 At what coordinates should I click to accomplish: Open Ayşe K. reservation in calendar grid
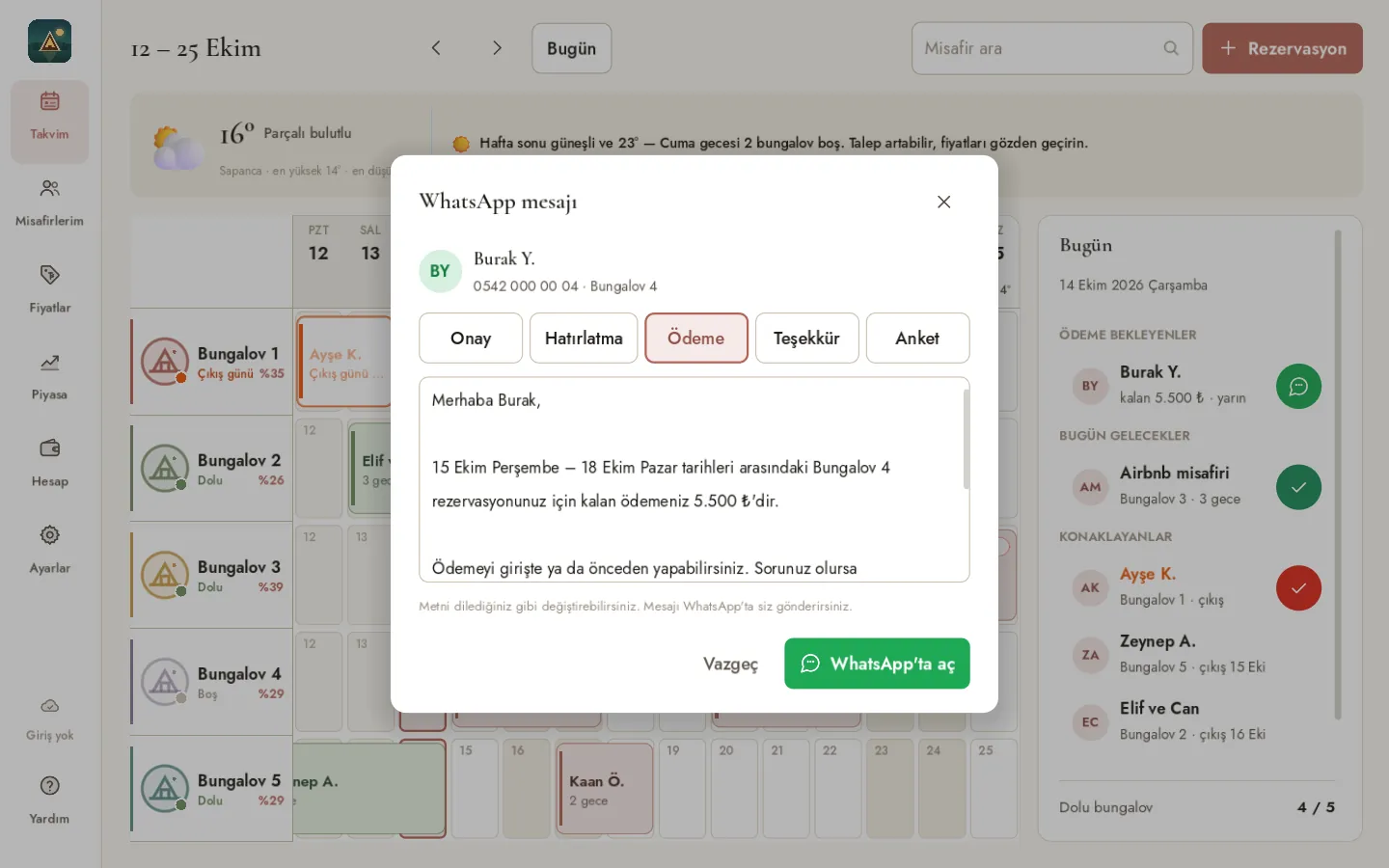point(344,362)
